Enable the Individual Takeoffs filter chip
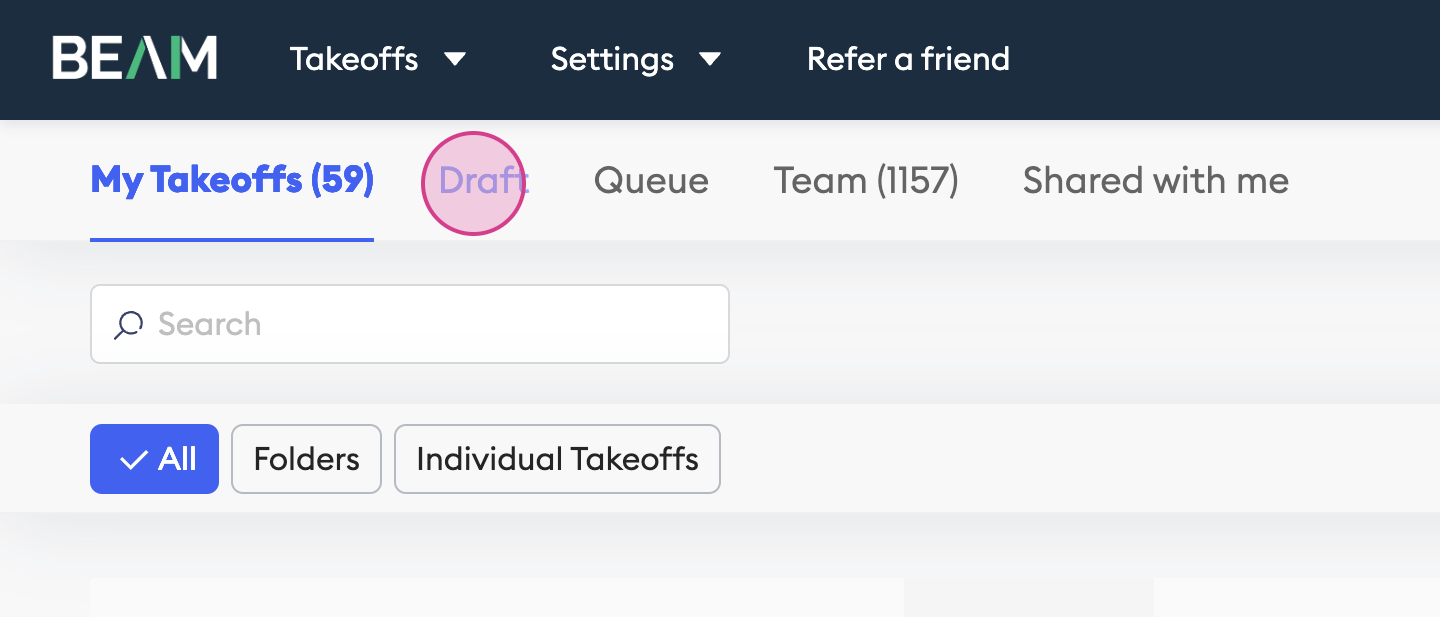The image size is (1440, 617). click(557, 459)
